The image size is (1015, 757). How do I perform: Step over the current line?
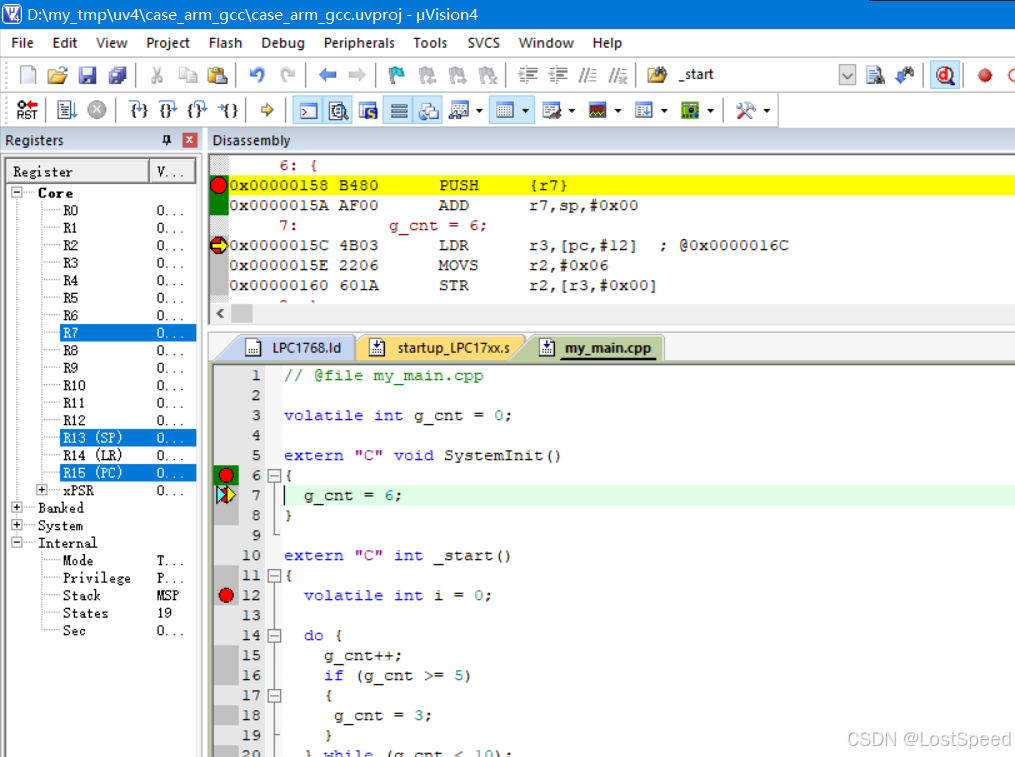point(168,110)
